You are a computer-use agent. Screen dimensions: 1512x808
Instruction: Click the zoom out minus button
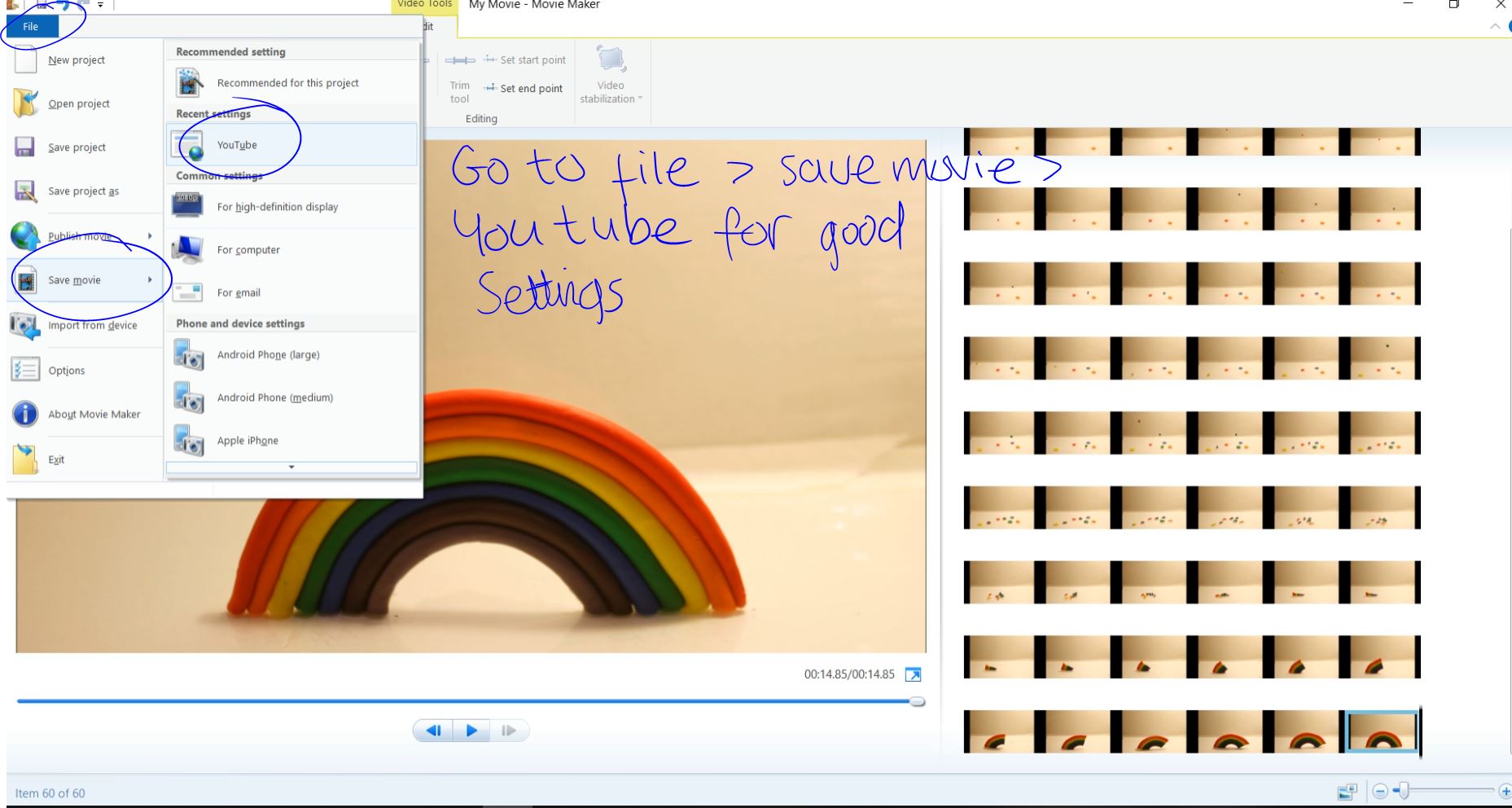pos(1380,791)
